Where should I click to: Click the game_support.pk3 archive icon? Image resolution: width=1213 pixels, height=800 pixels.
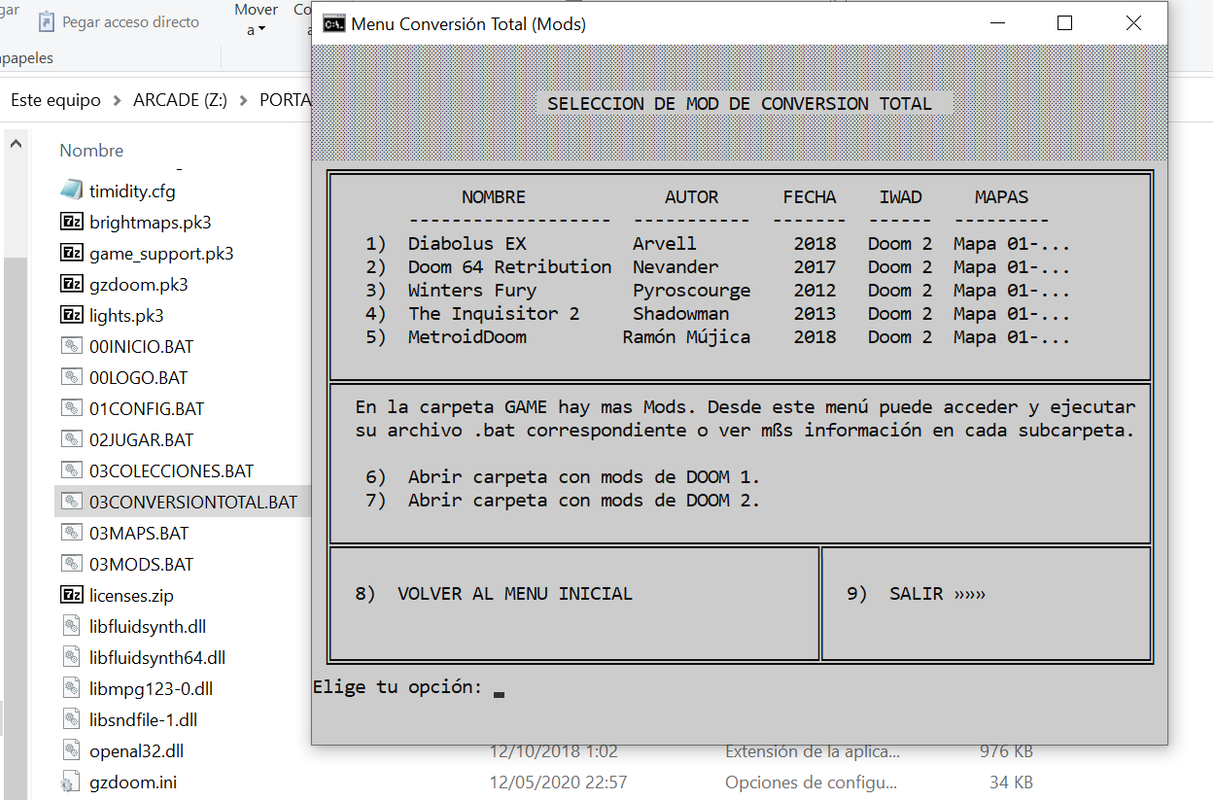click(x=71, y=253)
